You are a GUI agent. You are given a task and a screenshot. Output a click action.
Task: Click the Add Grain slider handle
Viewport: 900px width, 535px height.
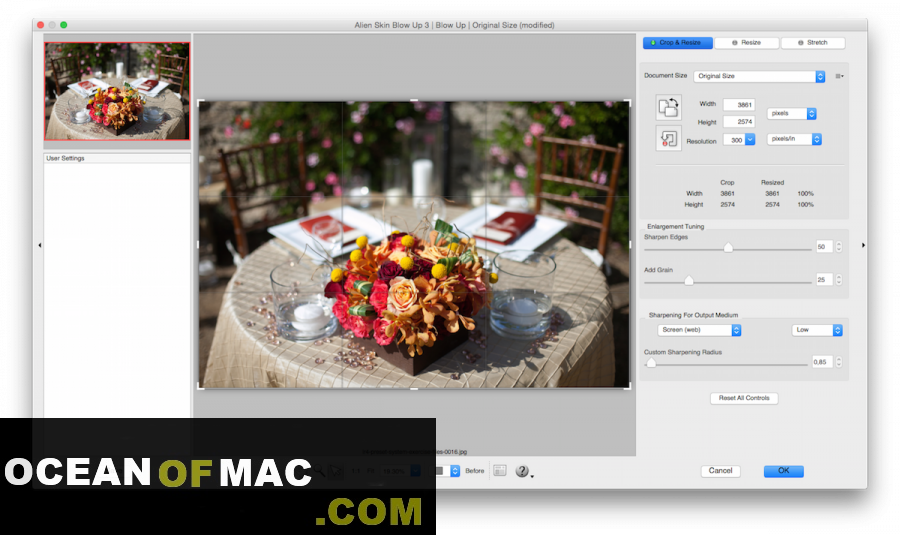point(689,280)
